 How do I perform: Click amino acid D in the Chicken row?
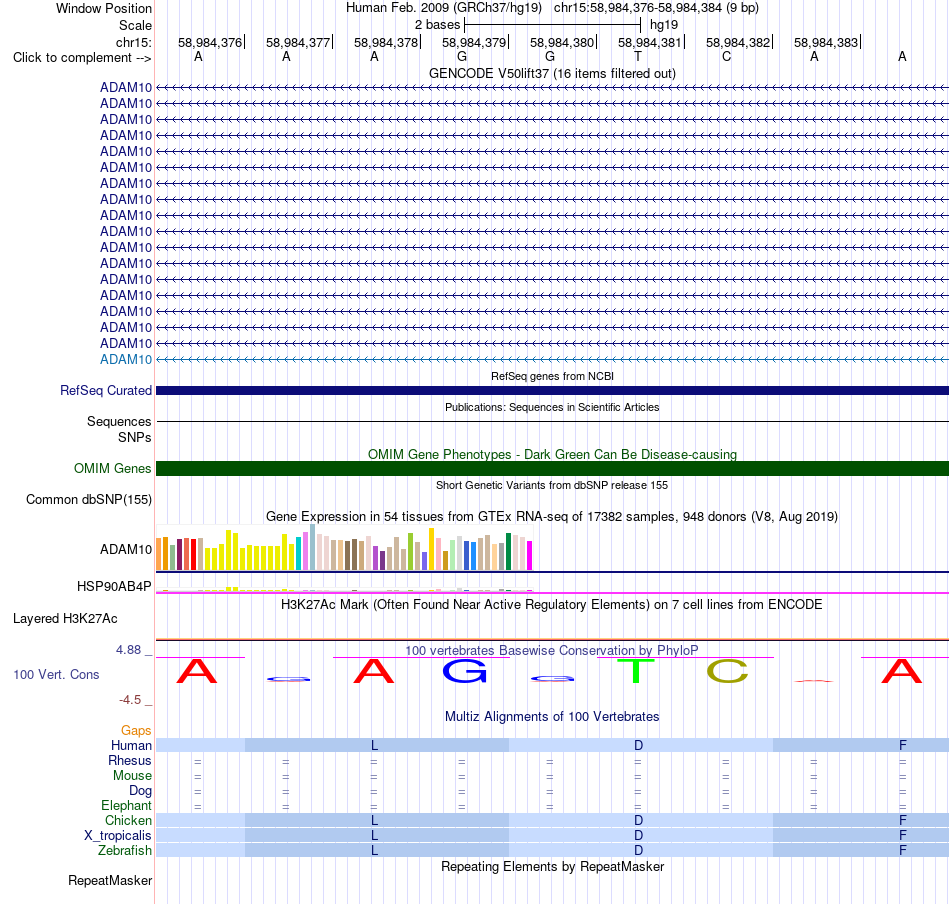(638, 820)
